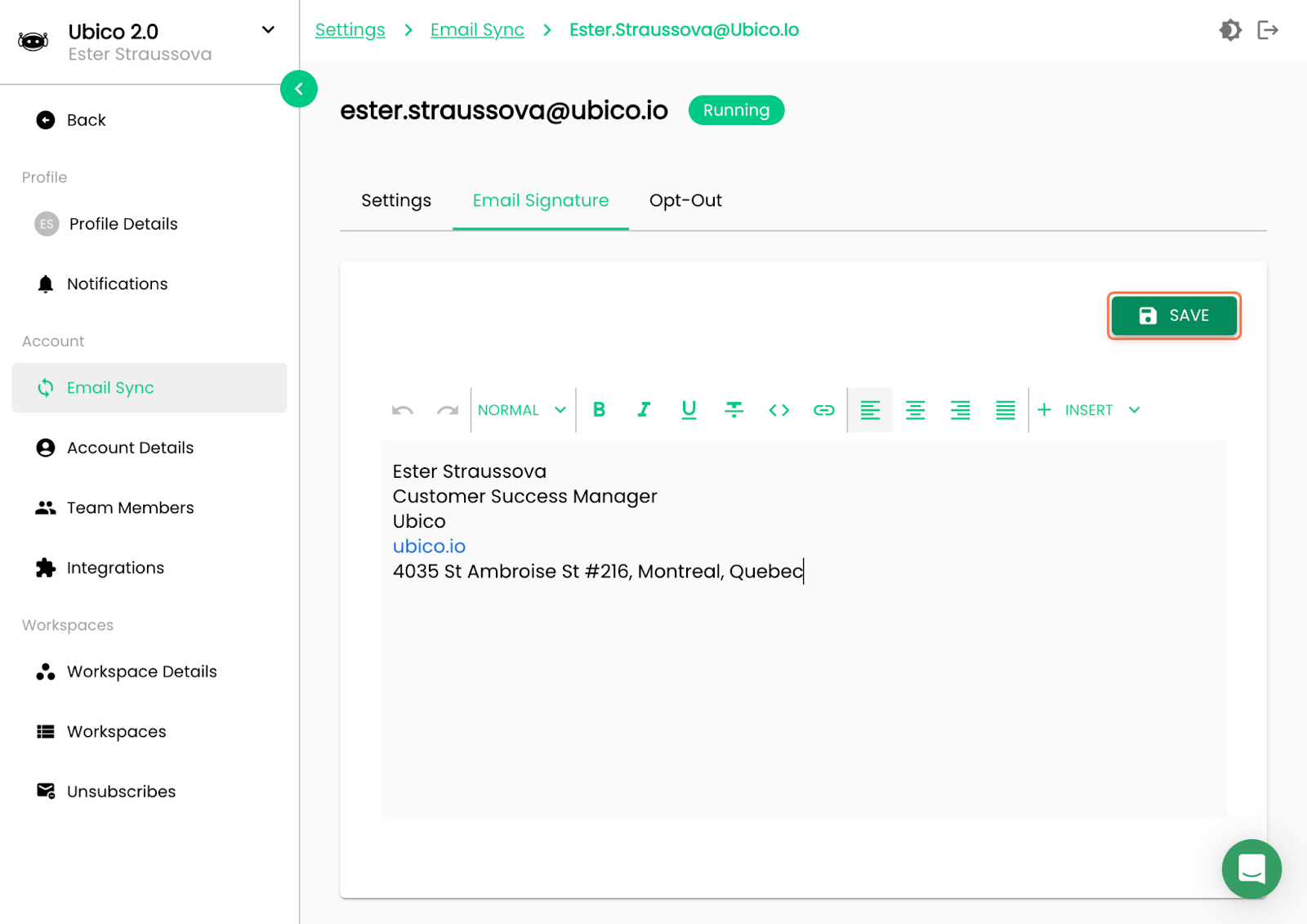Undo the last edit
Screen dimensions: 1307x924
coord(403,410)
